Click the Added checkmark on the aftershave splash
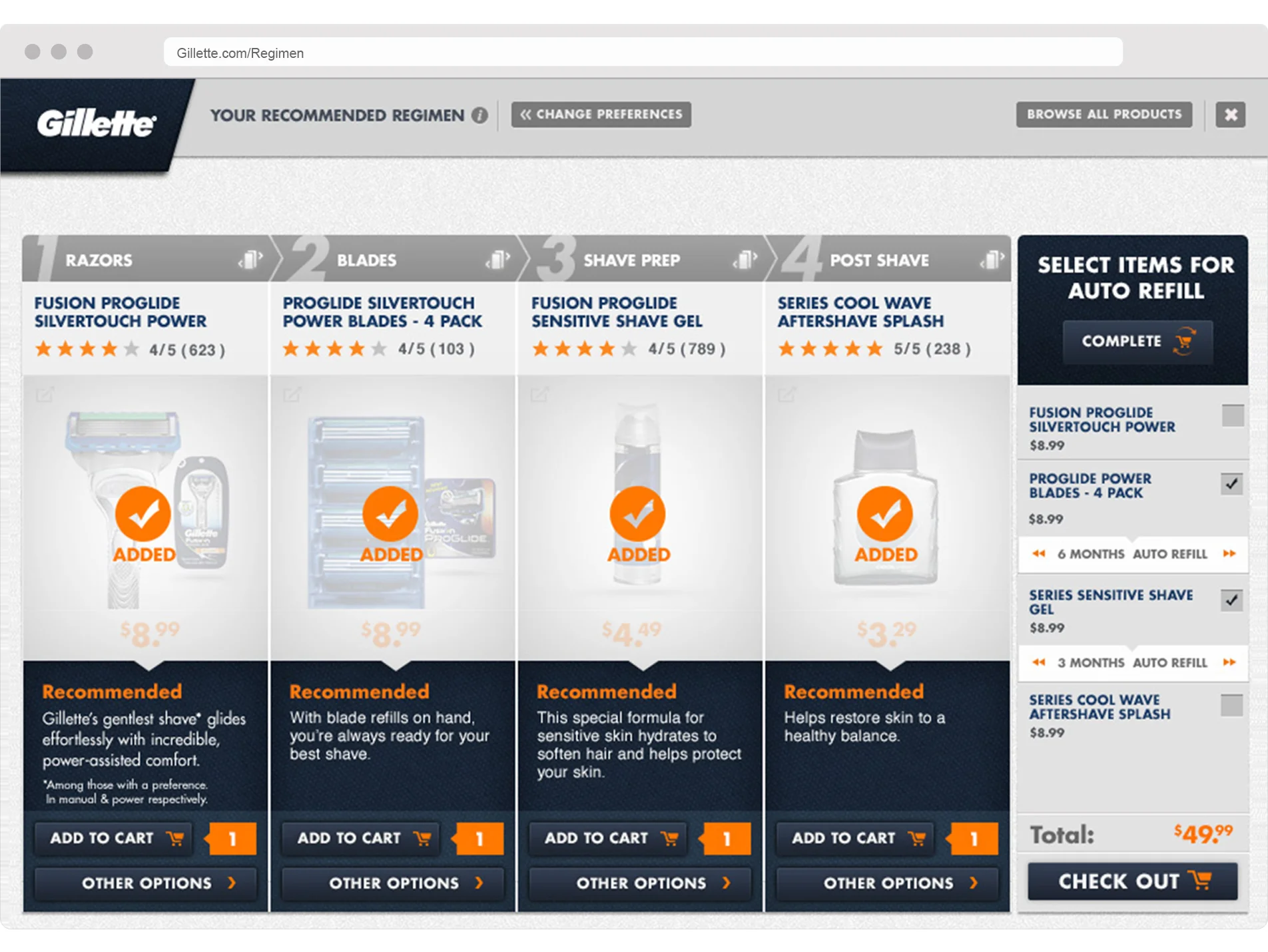The height and width of the screenshot is (952, 1268). coord(885,514)
